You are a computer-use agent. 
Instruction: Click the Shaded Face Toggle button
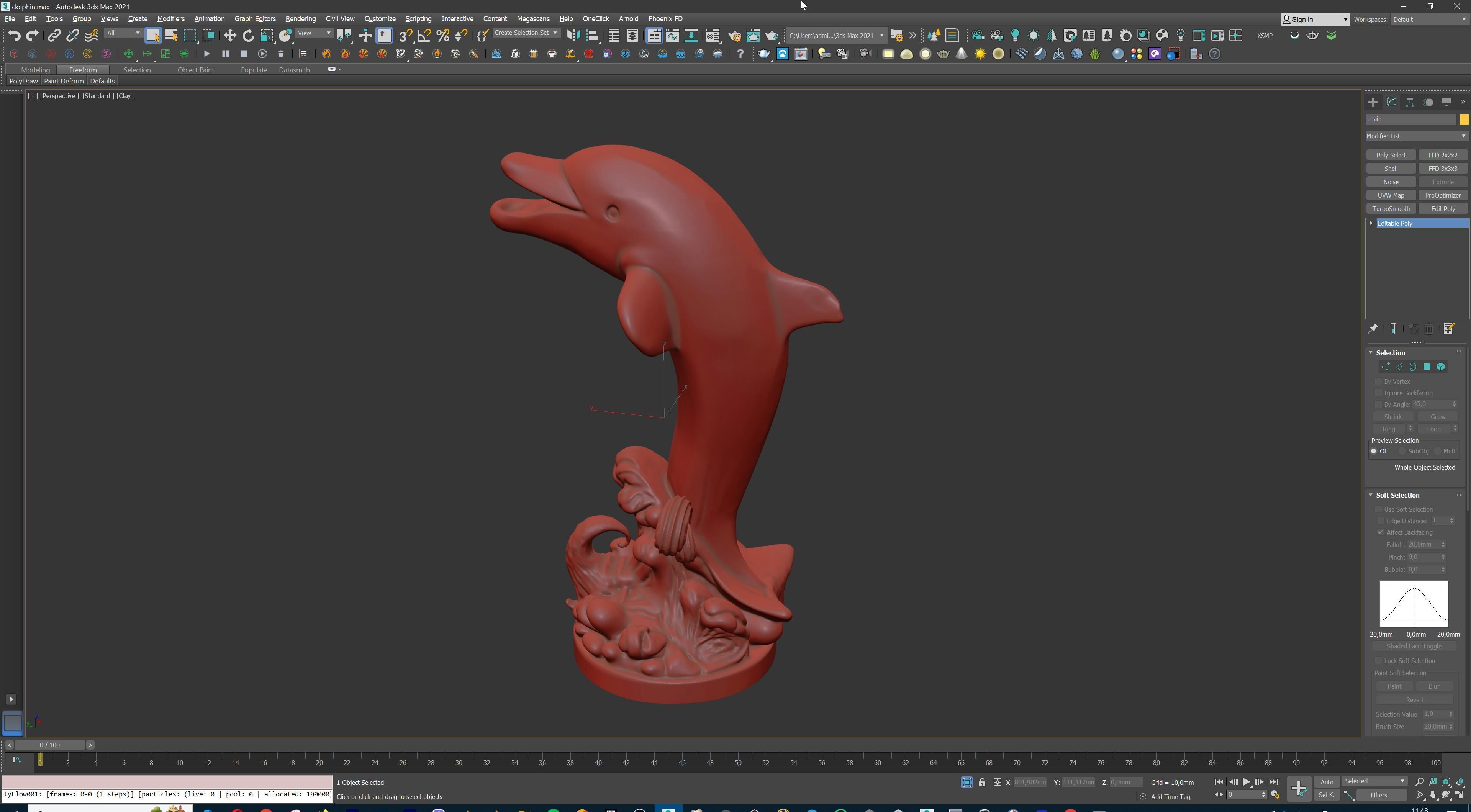tap(1414, 647)
